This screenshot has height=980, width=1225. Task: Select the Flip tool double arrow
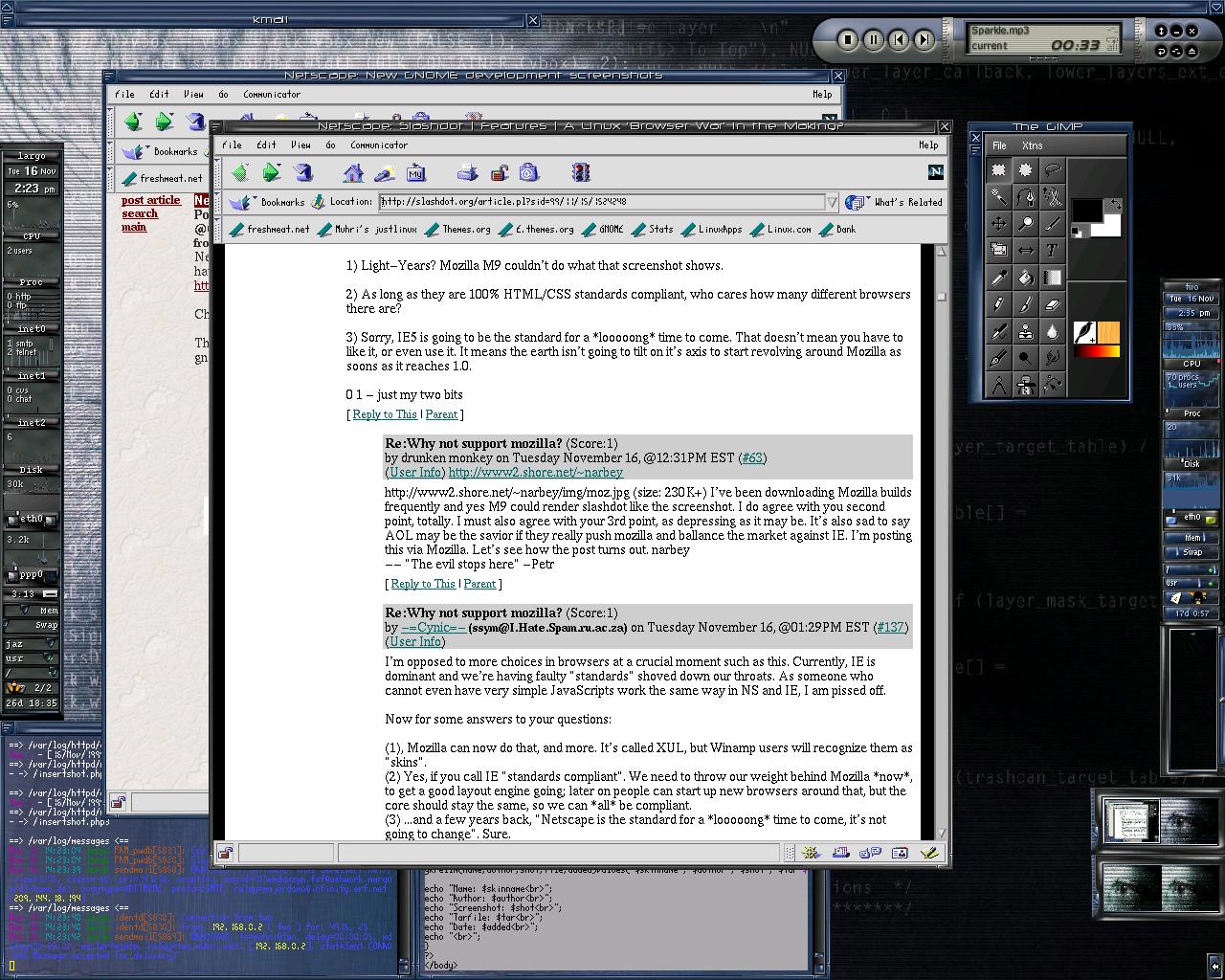coord(1025,251)
